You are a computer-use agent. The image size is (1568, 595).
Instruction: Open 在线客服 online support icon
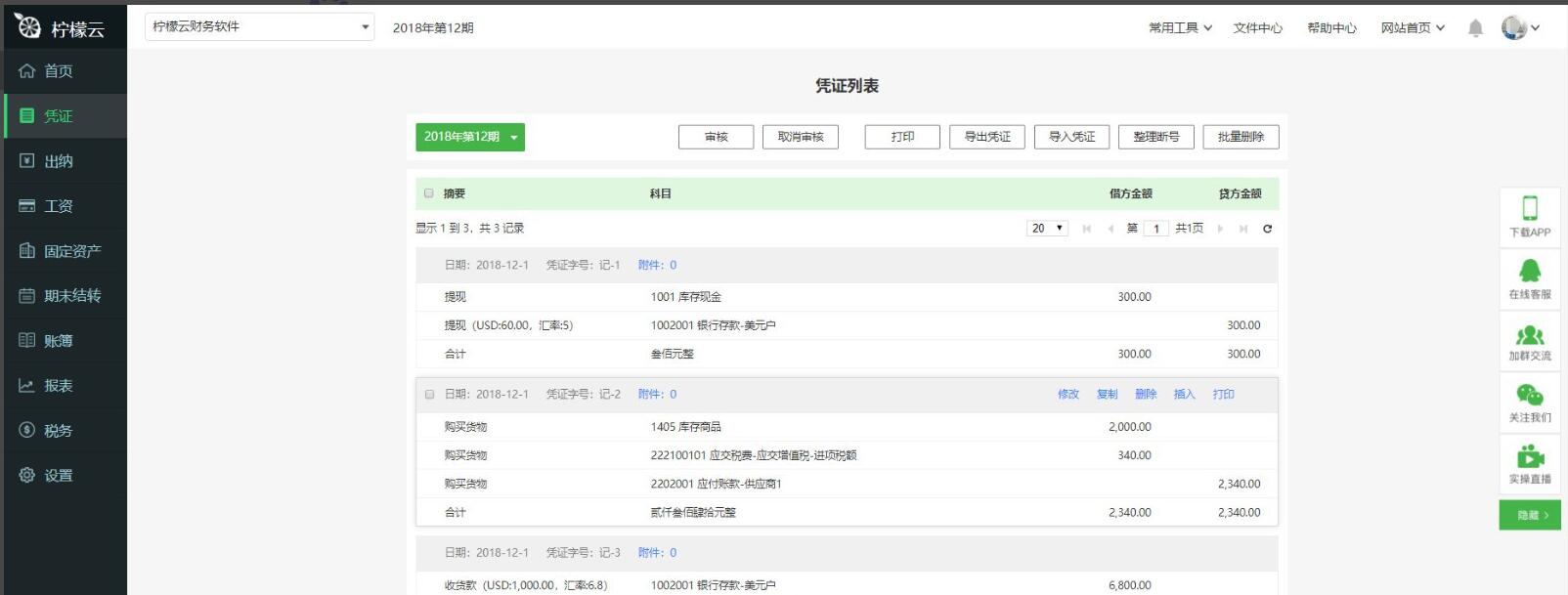(1530, 270)
